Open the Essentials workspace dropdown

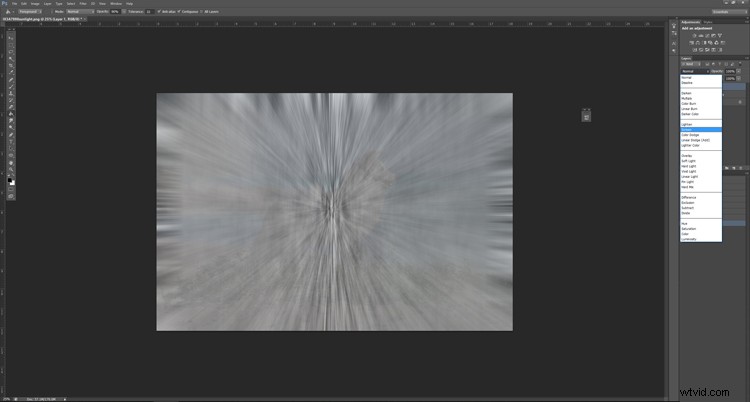[728, 11]
